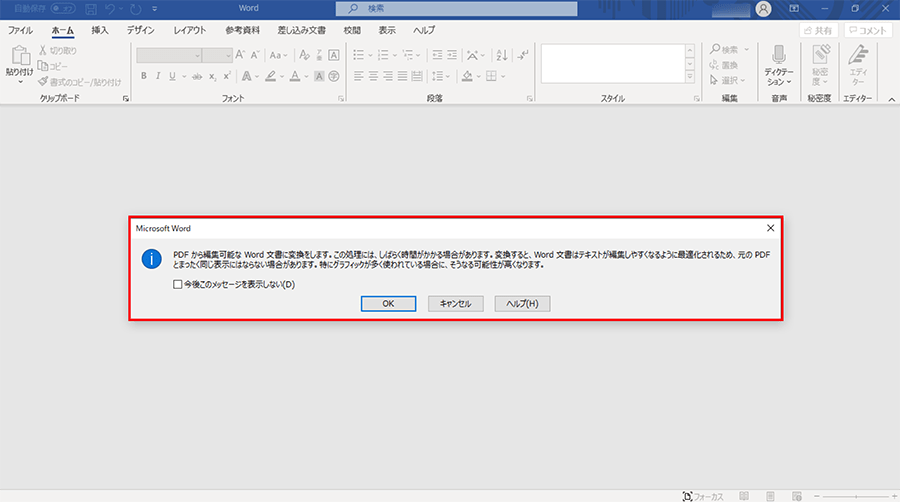900x502 pixels.
Task: Click Clear All Formatting icon
Action: [304, 55]
